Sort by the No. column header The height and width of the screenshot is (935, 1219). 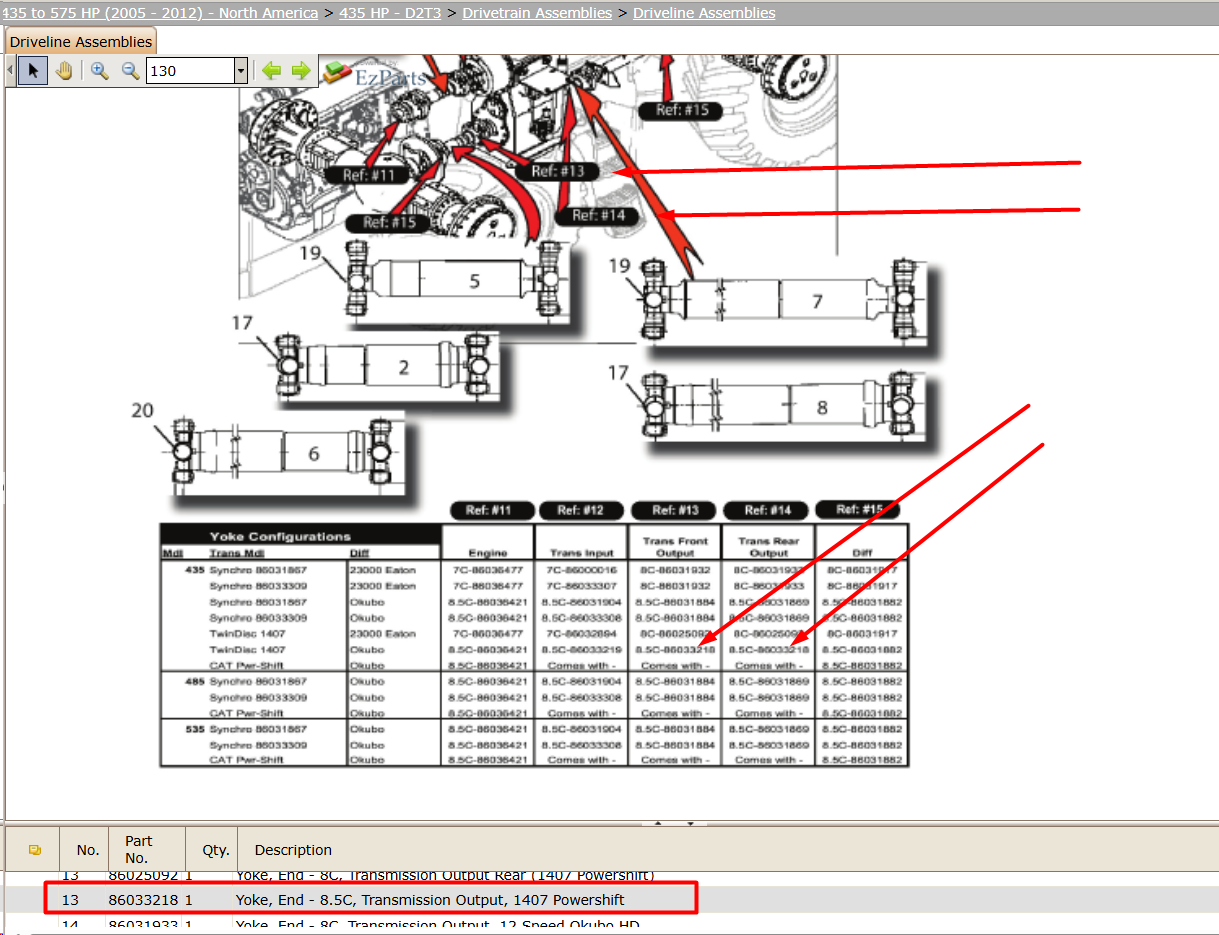88,850
